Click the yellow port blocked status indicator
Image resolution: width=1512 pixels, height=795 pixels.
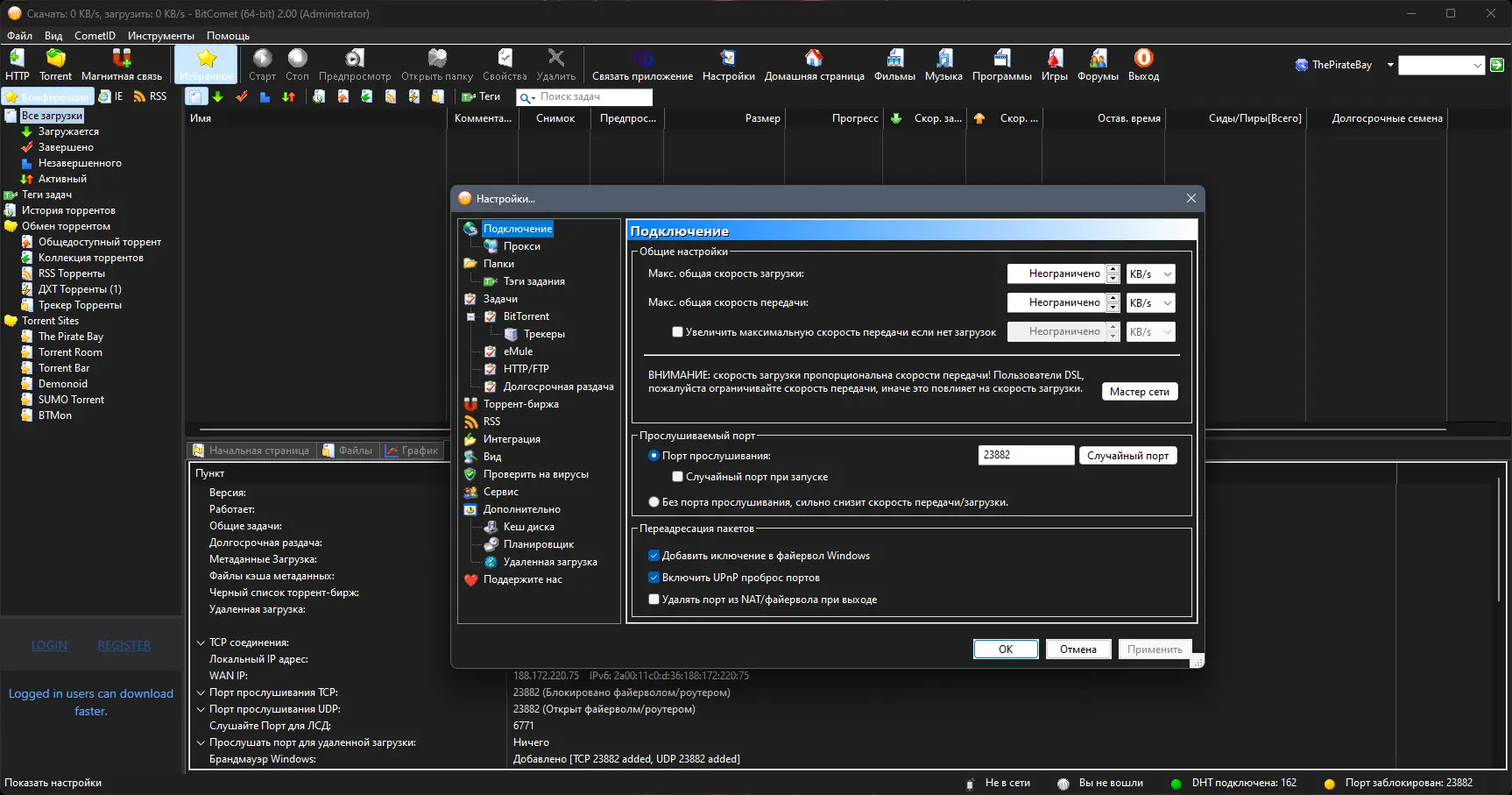click(1329, 784)
